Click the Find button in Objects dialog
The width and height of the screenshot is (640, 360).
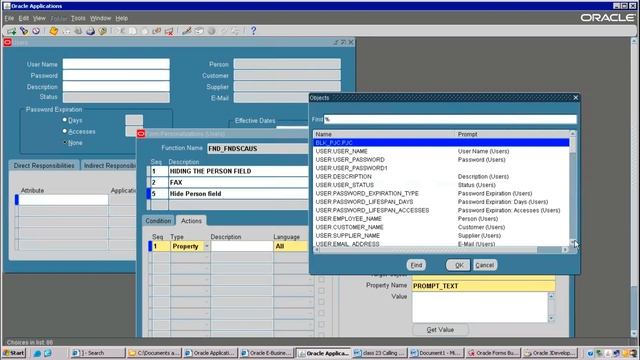[416, 265]
